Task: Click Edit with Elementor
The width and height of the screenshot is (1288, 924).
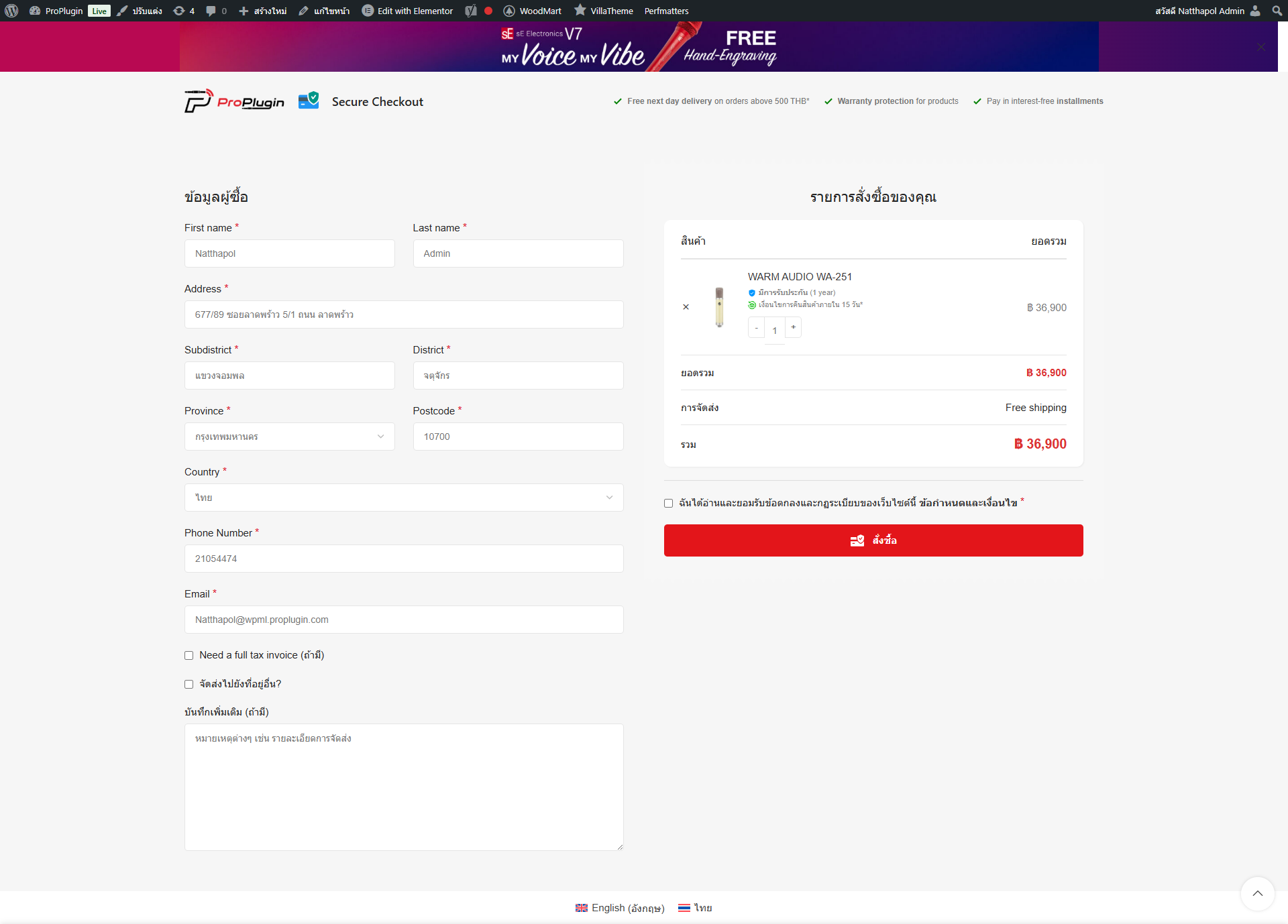Action: pos(407,11)
